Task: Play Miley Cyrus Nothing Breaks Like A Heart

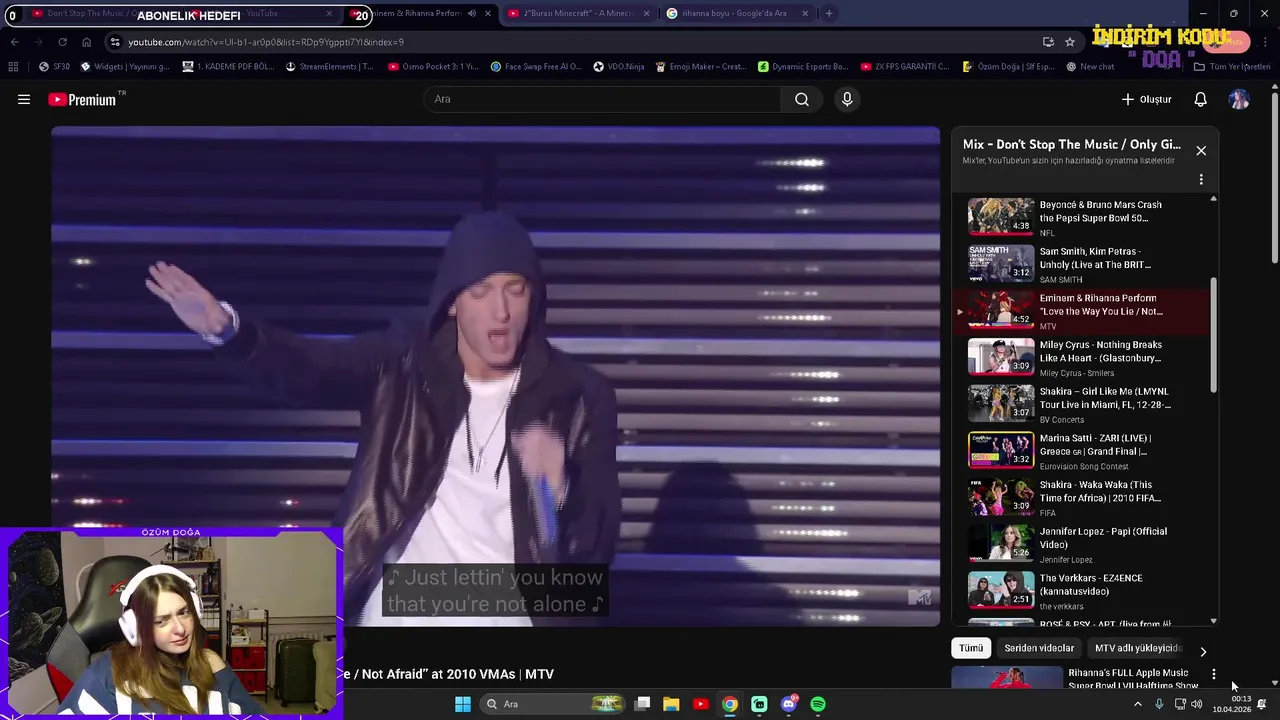Action: click(x=1084, y=357)
